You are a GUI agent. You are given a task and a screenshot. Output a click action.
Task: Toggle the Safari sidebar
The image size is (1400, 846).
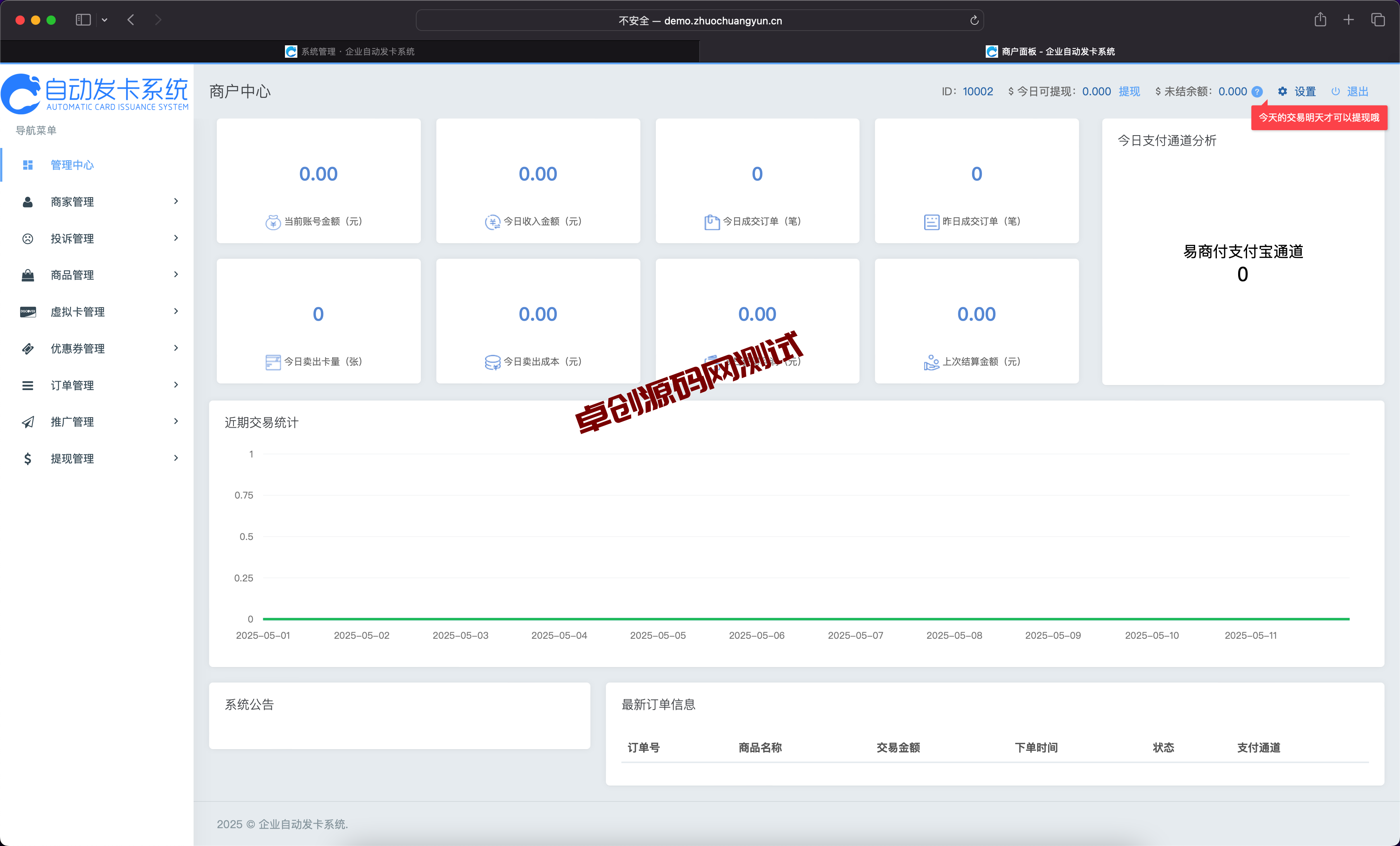[x=83, y=20]
